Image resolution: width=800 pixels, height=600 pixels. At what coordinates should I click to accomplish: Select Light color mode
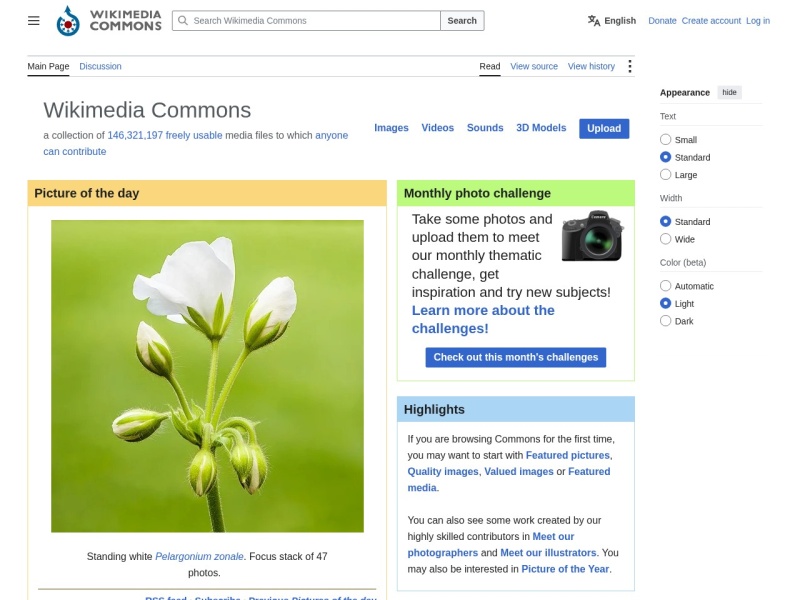(x=665, y=303)
